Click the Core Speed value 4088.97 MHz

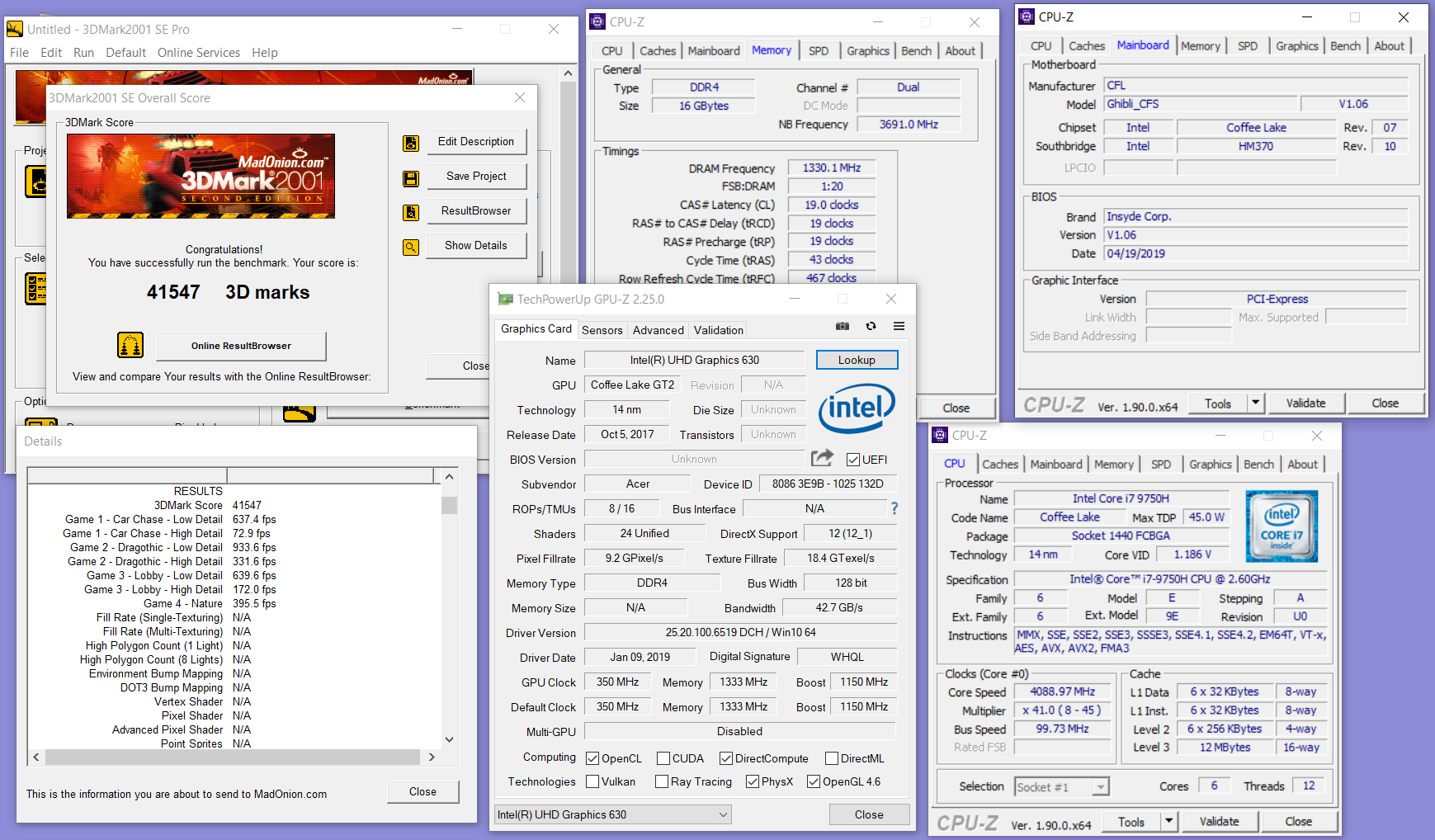click(x=1063, y=692)
